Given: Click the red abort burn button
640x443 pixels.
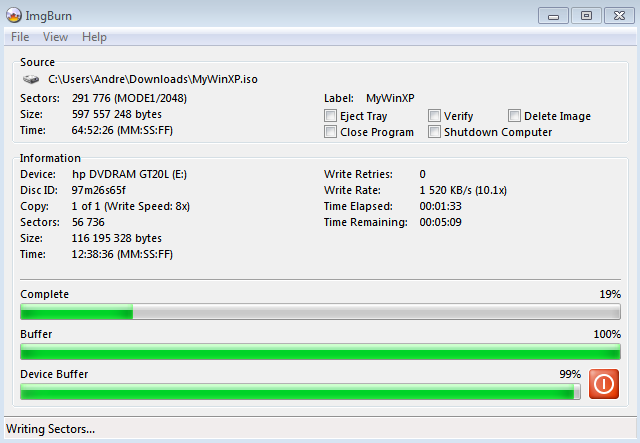Looking at the screenshot, I should point(604,385).
